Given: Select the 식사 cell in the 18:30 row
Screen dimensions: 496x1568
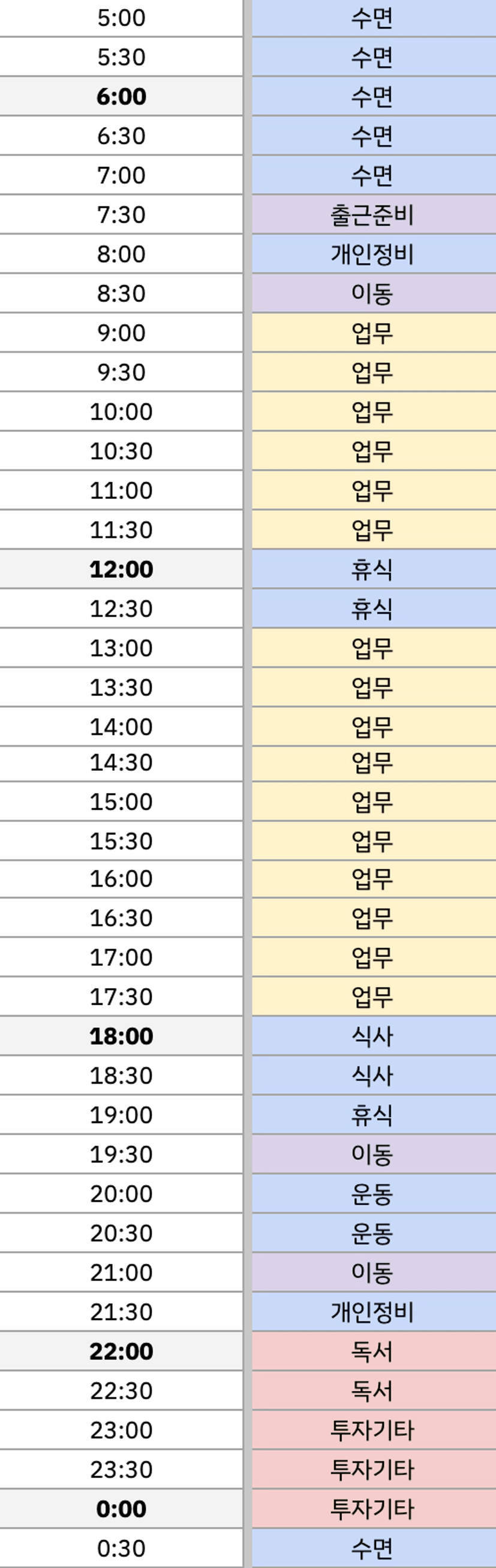Looking at the screenshot, I should click(372, 1076).
